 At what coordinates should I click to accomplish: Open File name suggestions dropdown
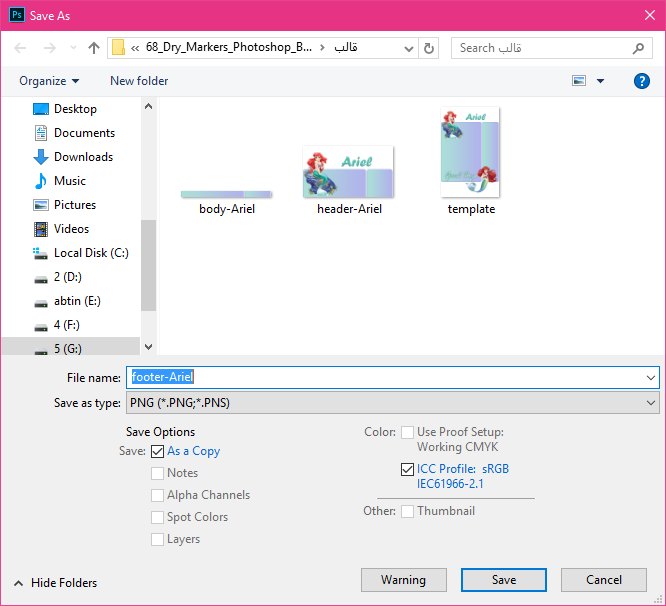coord(651,378)
